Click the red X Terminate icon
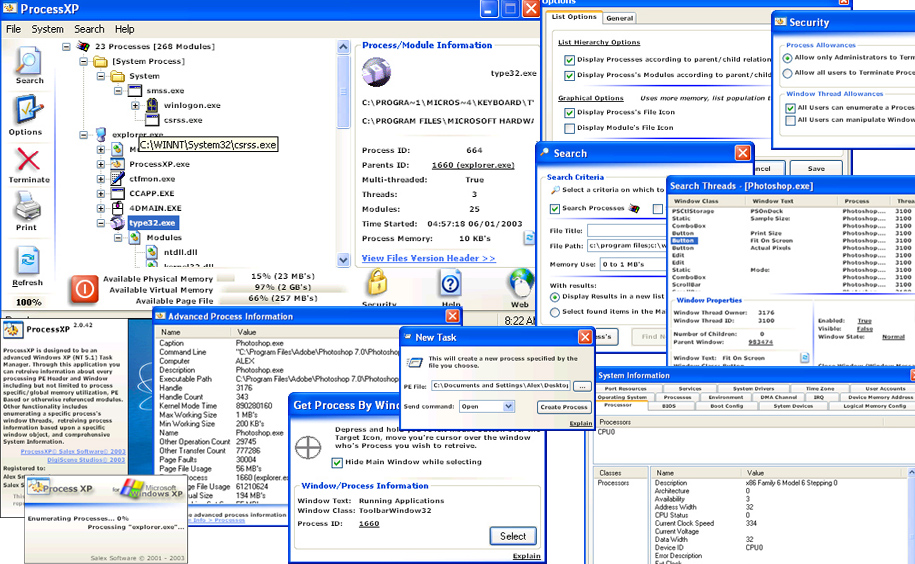Image resolution: width=915 pixels, height=564 pixels. click(28, 161)
